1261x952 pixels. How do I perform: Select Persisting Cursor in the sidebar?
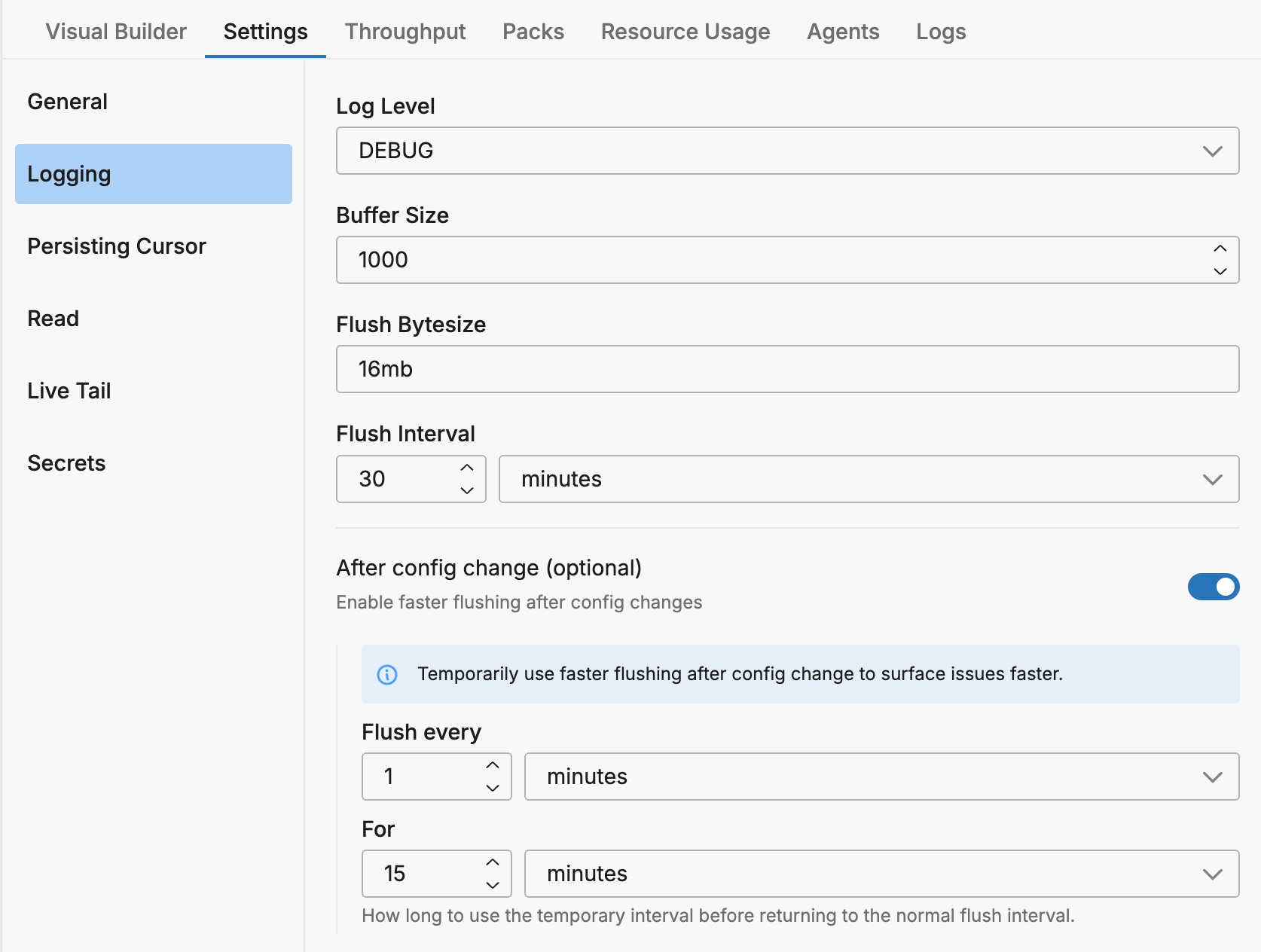pos(117,246)
